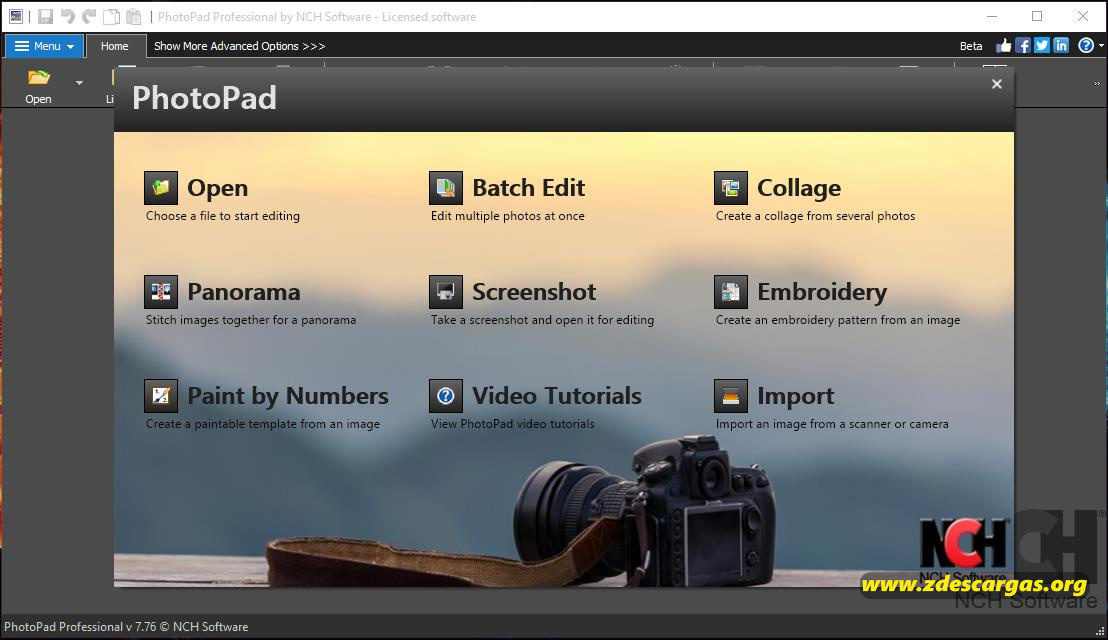Click the Beta label in the ribbon

click(x=971, y=46)
